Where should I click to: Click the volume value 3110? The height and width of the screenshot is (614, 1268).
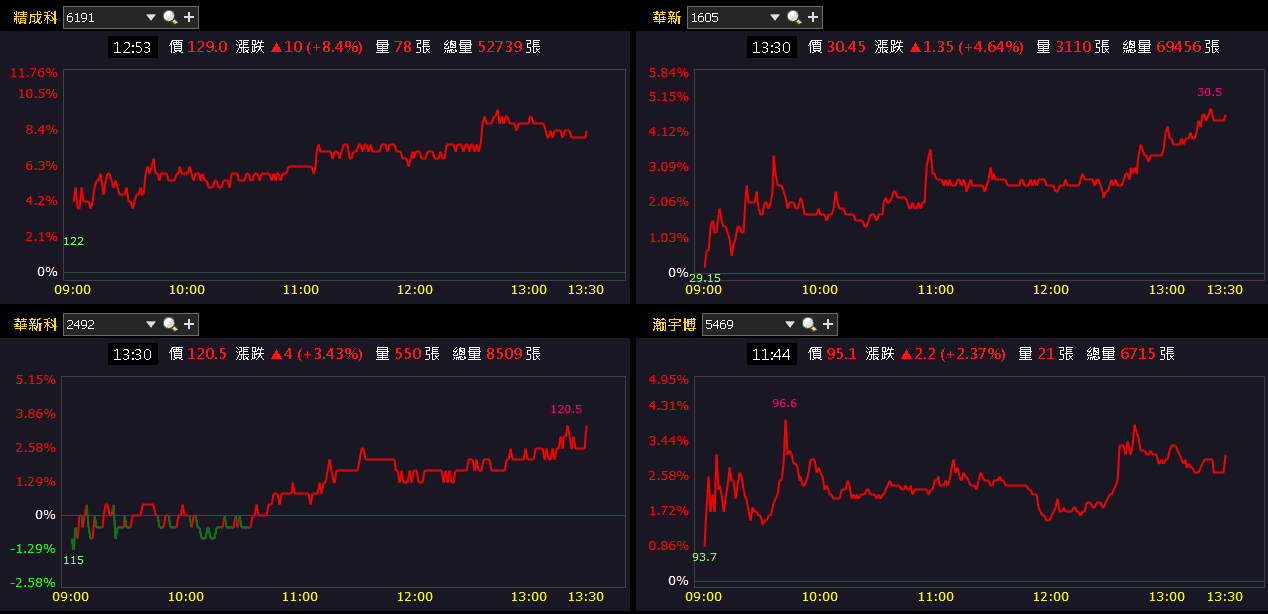coord(1074,47)
